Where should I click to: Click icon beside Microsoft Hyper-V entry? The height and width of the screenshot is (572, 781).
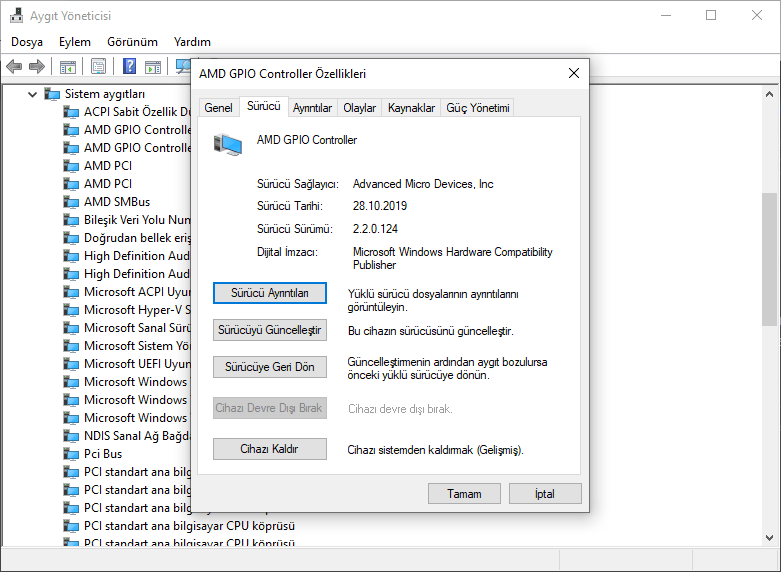[71, 310]
